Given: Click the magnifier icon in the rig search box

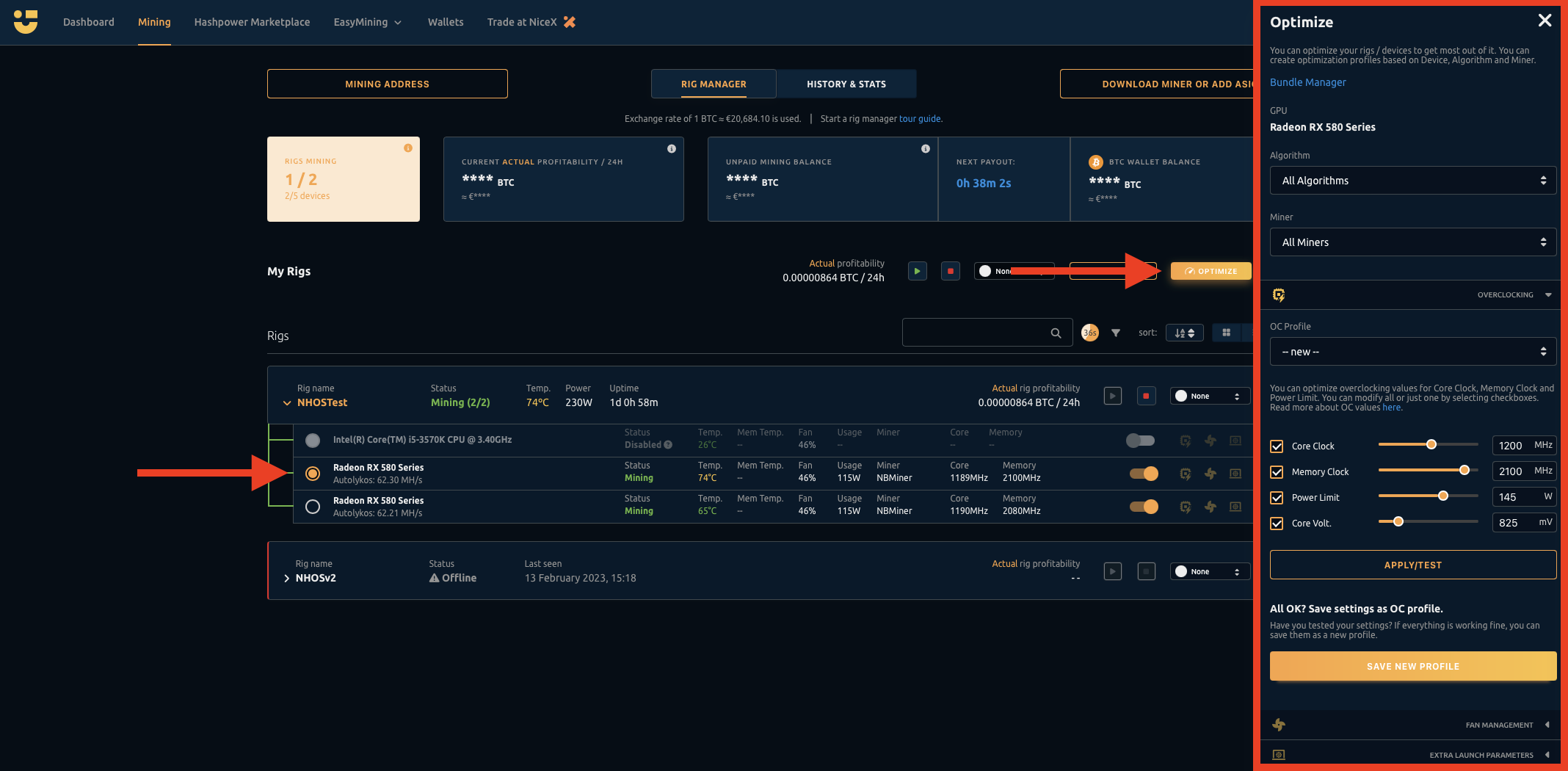Looking at the screenshot, I should [1056, 332].
